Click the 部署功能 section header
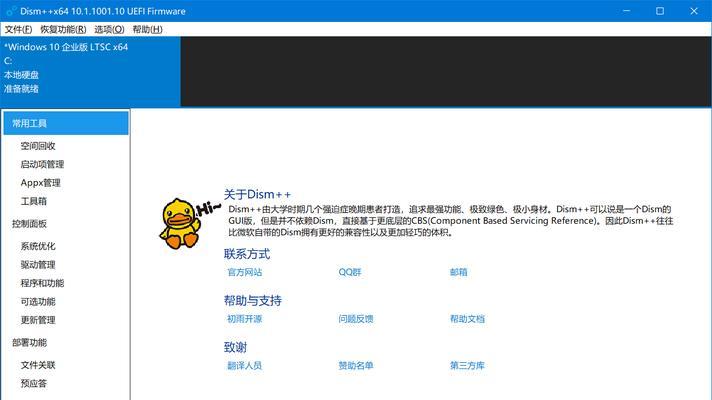This screenshot has width=712, height=400. point(30,343)
